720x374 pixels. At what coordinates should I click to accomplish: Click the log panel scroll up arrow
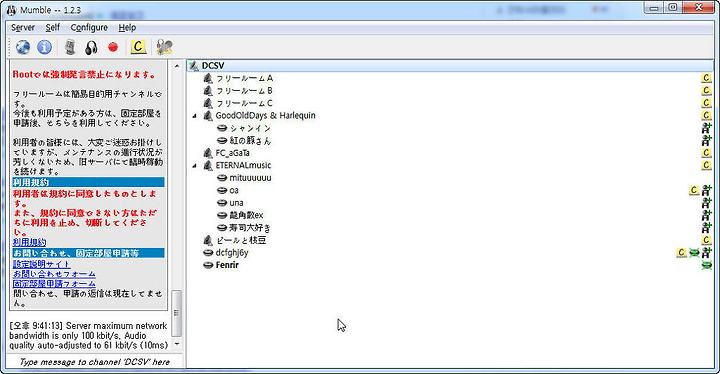pos(176,66)
